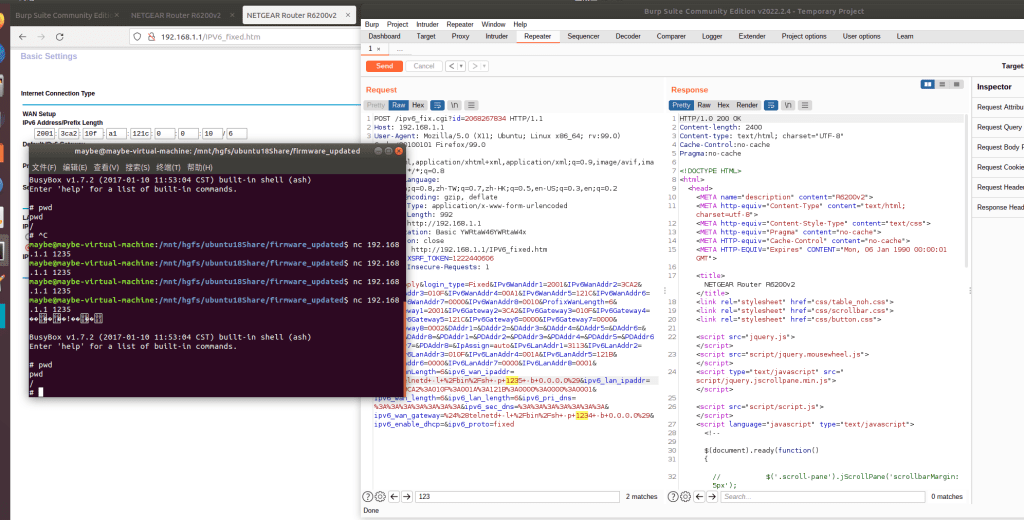Switch Response view to Raw

704,105
